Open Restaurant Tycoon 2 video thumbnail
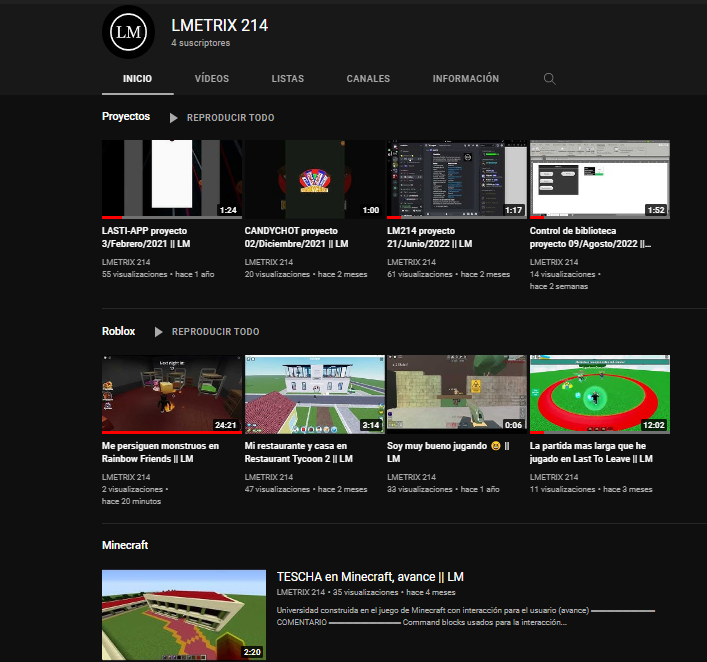This screenshot has width=707, height=662. coord(315,394)
